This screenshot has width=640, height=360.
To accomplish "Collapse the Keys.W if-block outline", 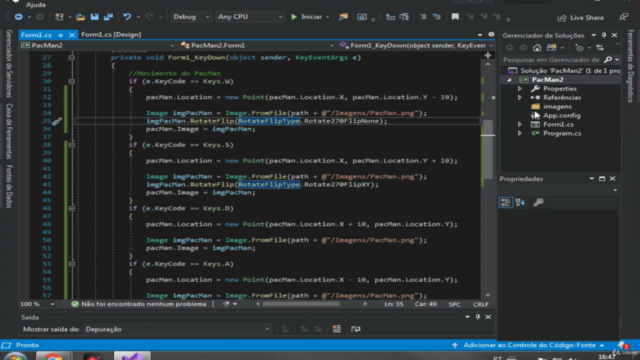I will coord(71,82).
